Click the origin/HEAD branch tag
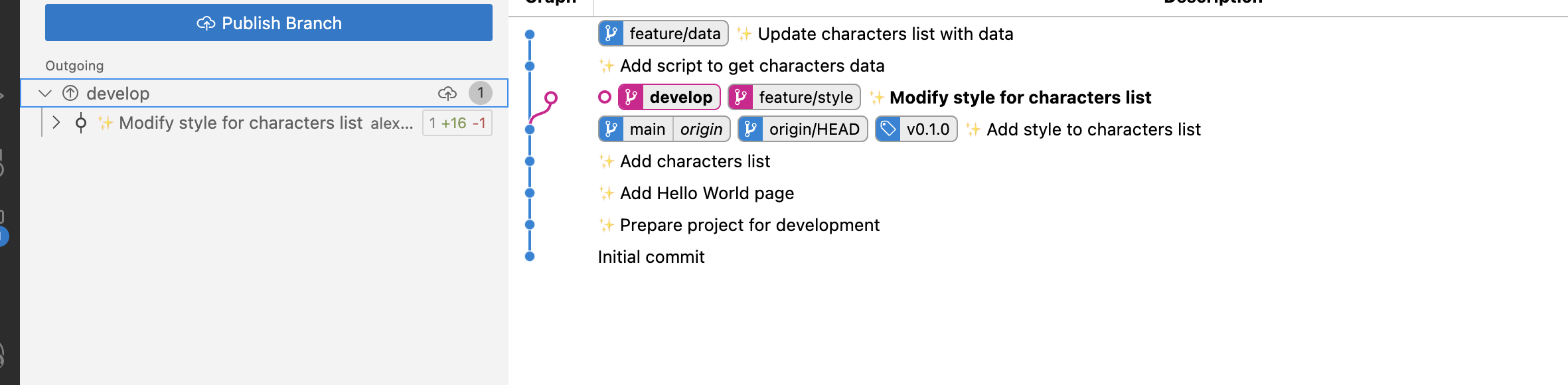Image resolution: width=1568 pixels, height=385 pixels. point(803,129)
